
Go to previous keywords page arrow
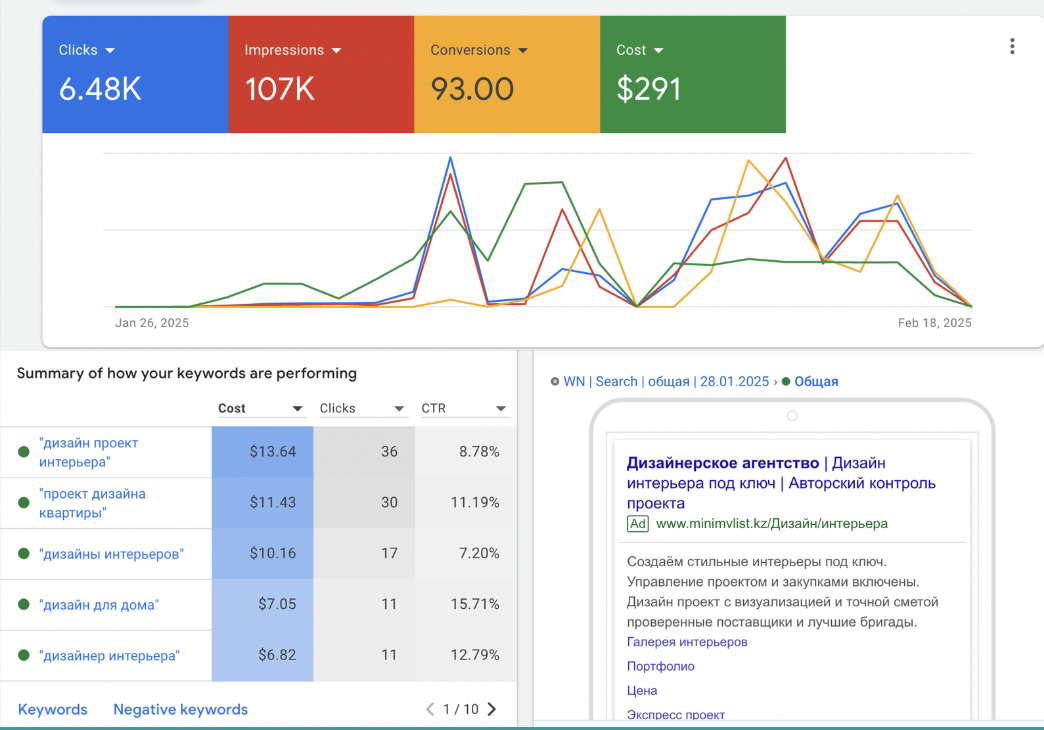430,709
